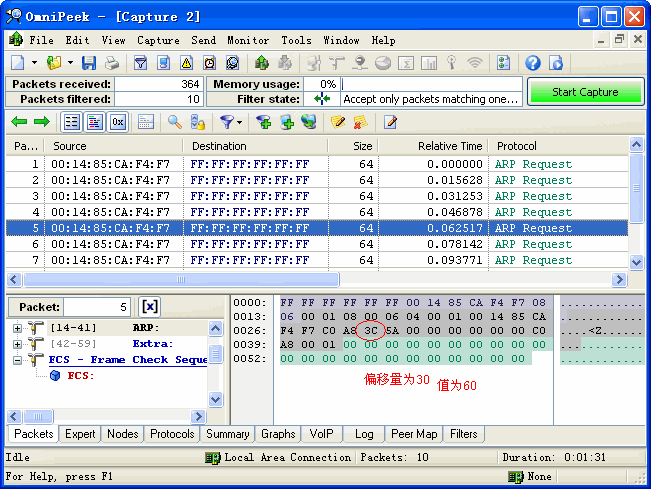
Task: Click the FCS cube icon in decode tree
Action: (55, 376)
